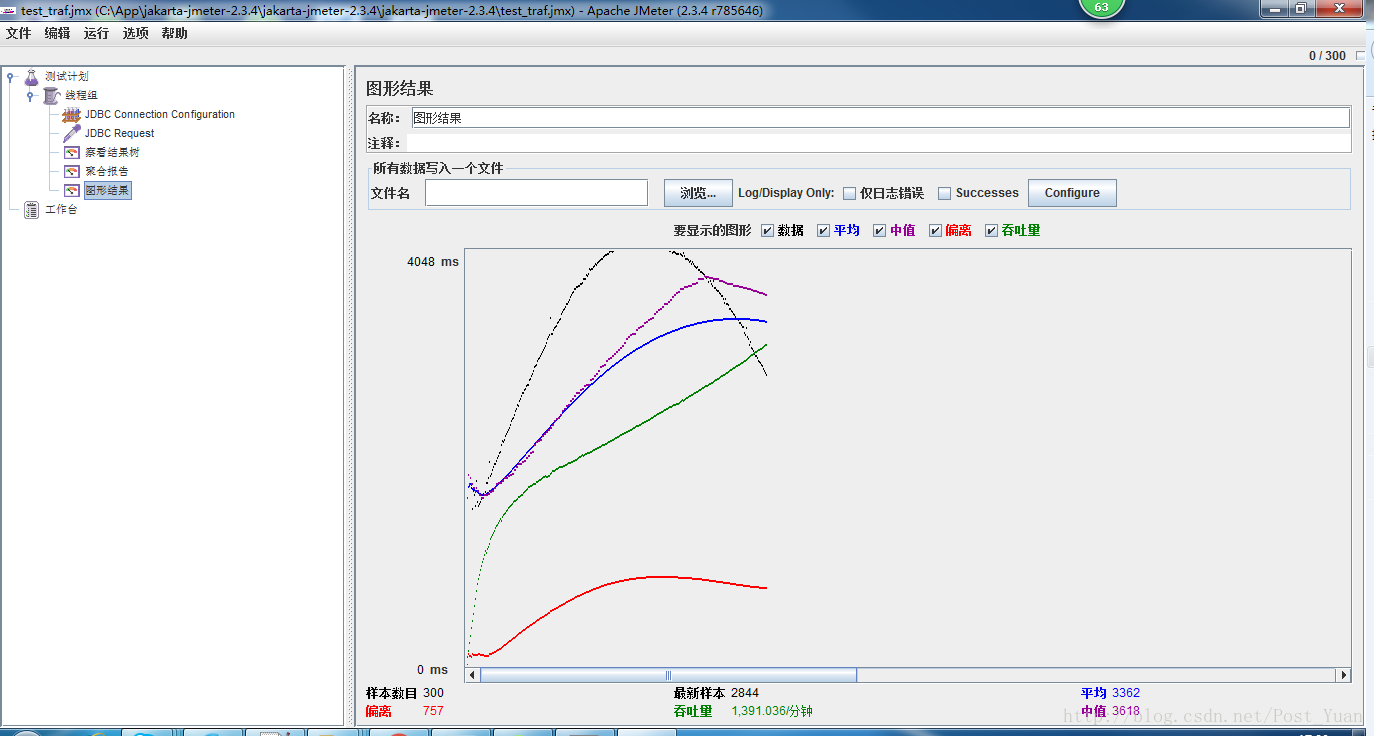Click the graph horizontal scrollbar thumb
This screenshot has height=736, width=1374.
pos(669,675)
